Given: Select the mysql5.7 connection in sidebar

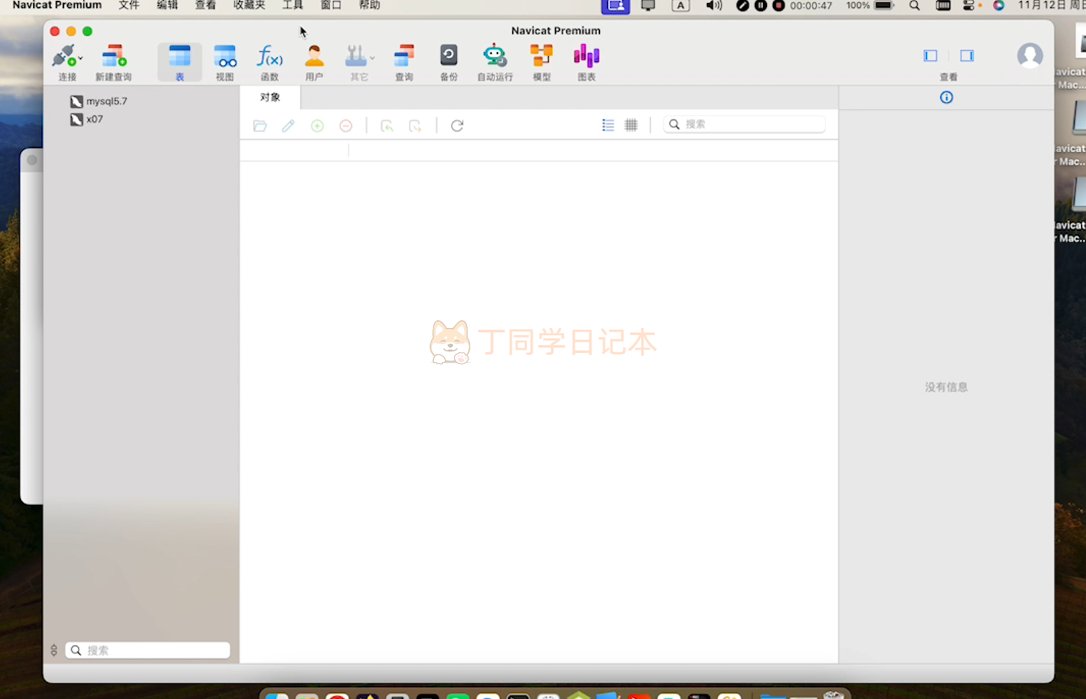Looking at the screenshot, I should [106, 101].
